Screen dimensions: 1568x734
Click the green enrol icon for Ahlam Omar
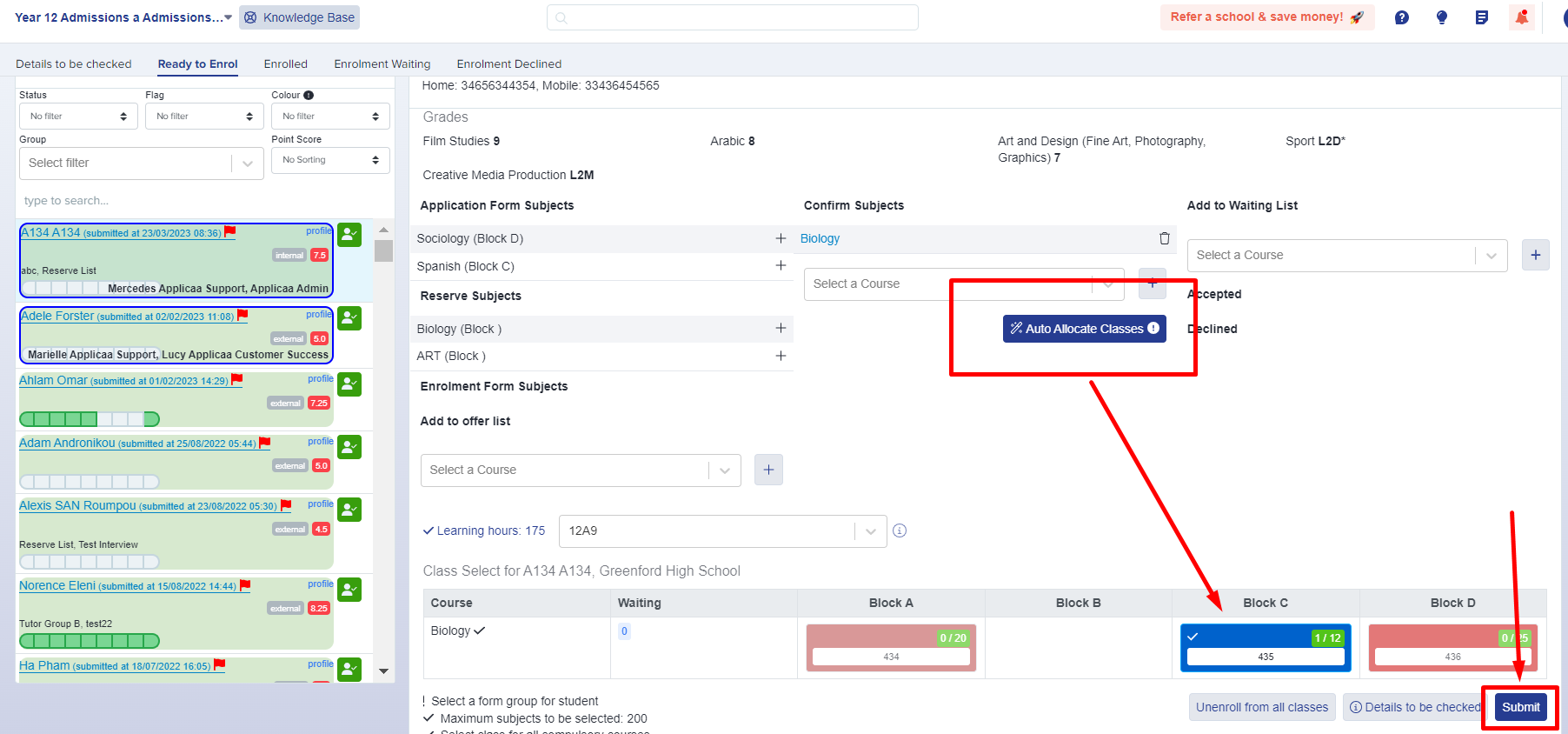[x=349, y=384]
